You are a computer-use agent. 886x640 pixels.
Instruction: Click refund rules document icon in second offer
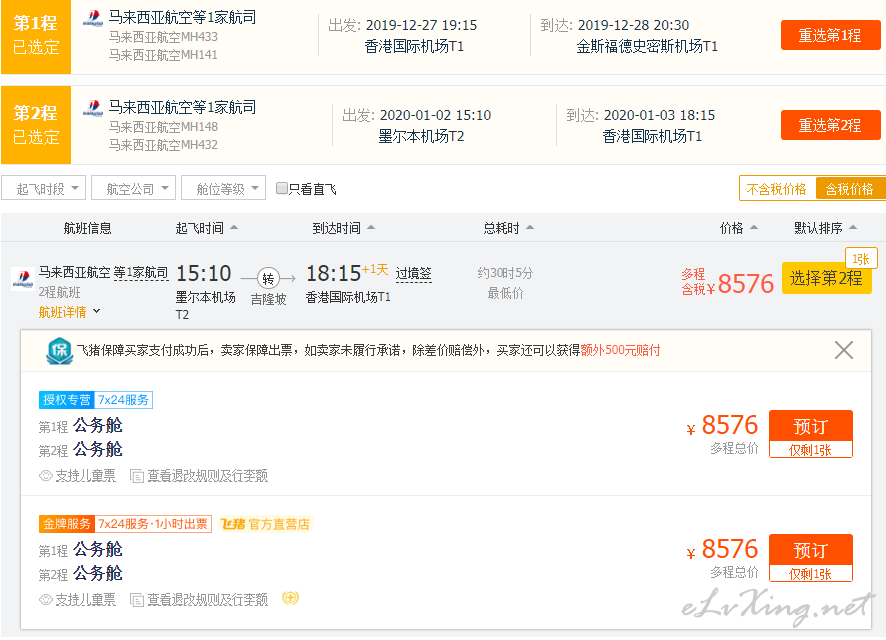(x=137, y=600)
